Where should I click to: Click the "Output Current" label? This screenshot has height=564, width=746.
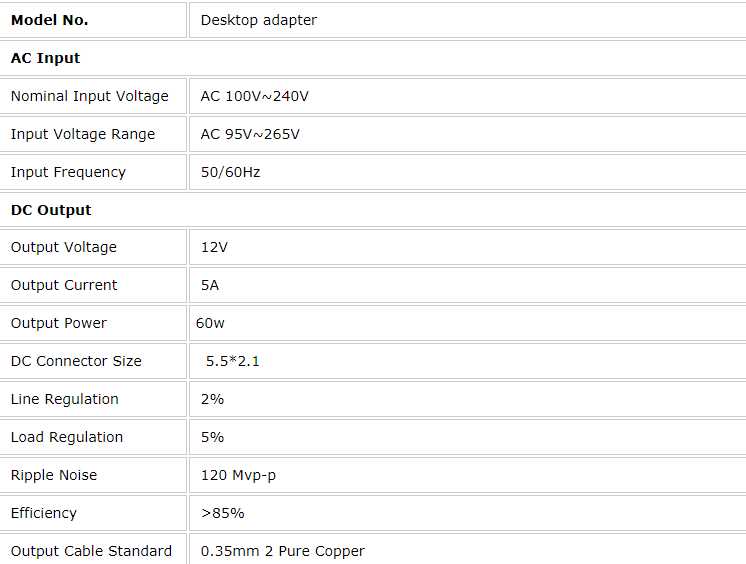[x=64, y=285]
